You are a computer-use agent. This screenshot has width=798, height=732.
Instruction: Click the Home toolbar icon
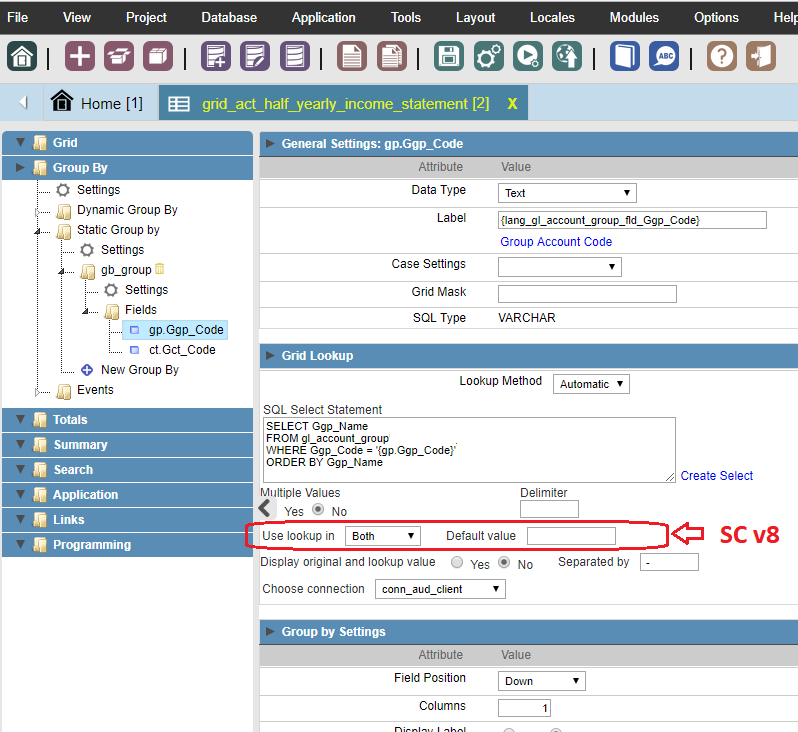click(22, 56)
